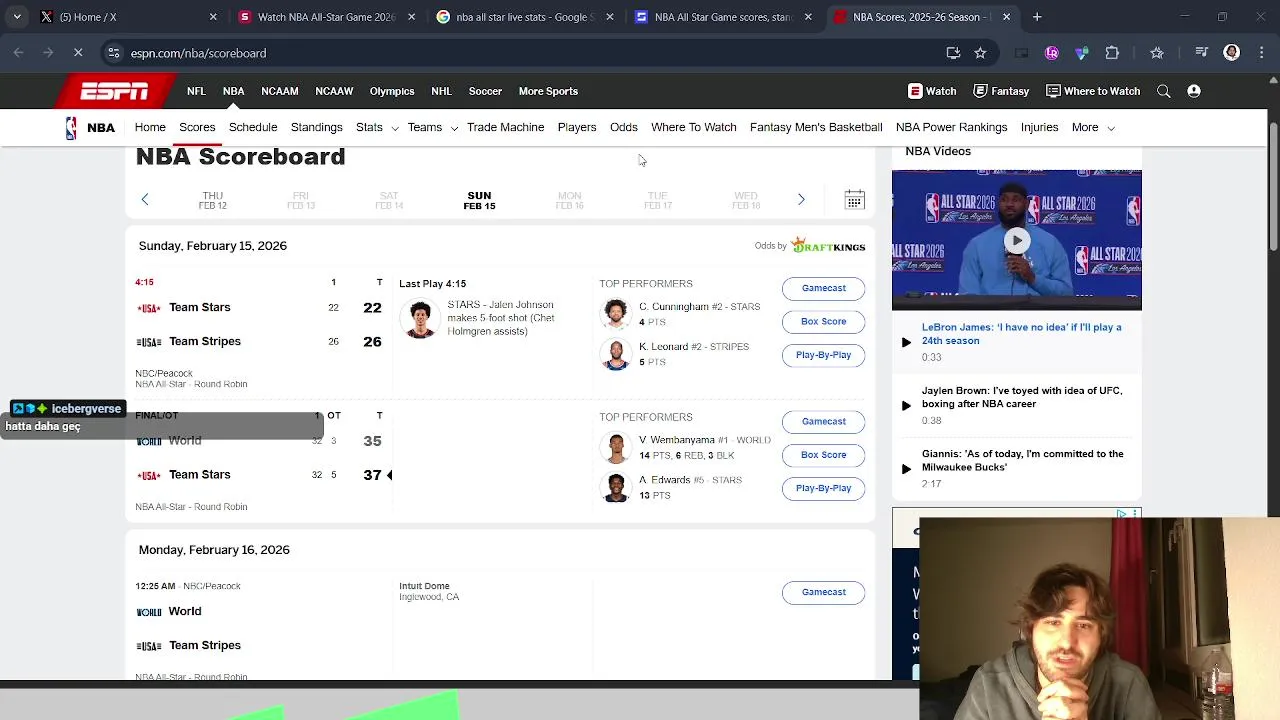Expand Stats dropdown arrow

click(x=395, y=128)
